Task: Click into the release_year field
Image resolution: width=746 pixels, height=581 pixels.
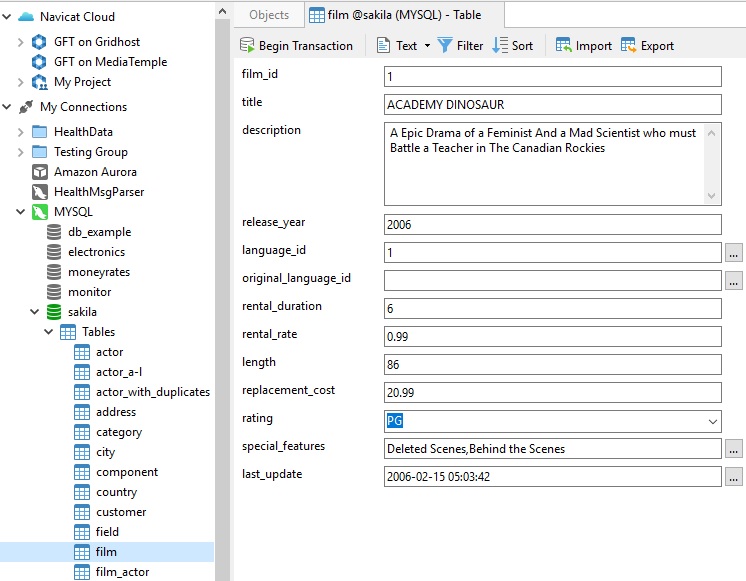Action: (x=552, y=225)
